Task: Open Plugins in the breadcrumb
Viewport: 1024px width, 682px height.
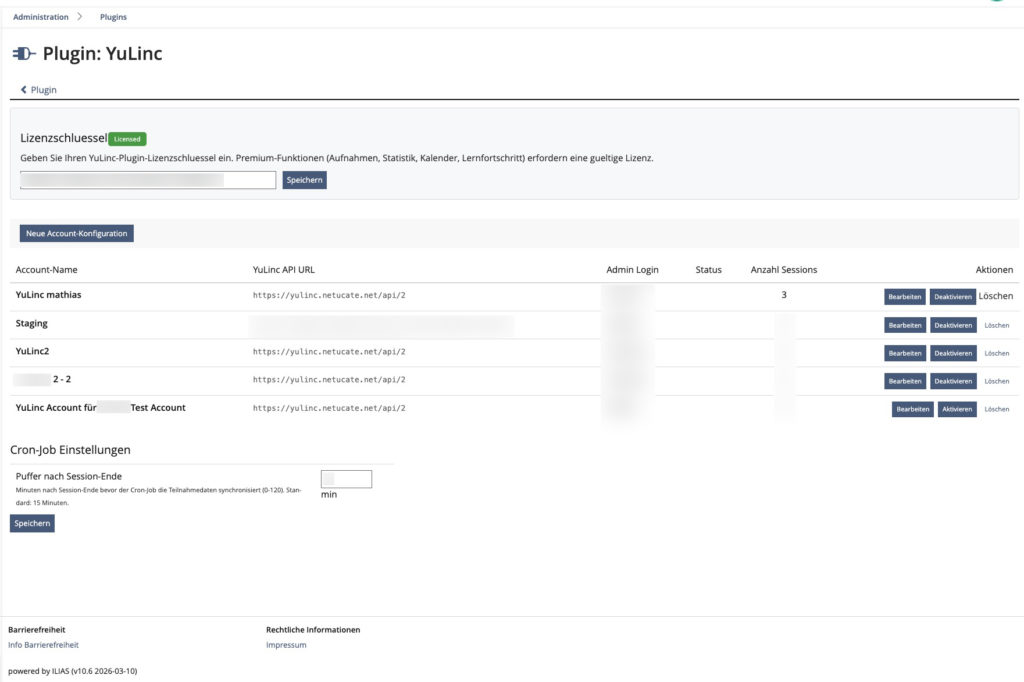Action: click(x=113, y=17)
